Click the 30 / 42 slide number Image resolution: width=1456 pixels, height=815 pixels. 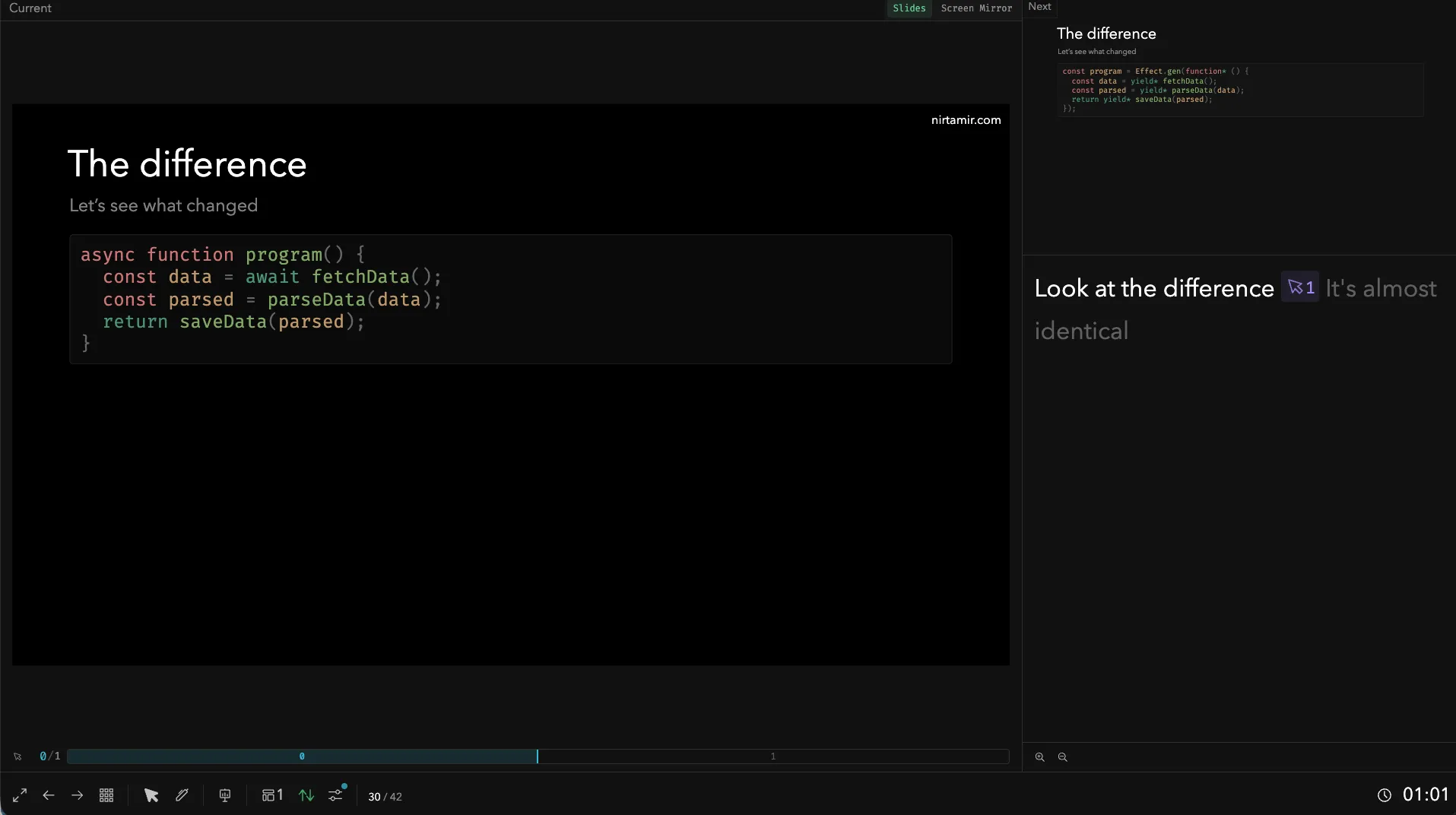click(385, 797)
